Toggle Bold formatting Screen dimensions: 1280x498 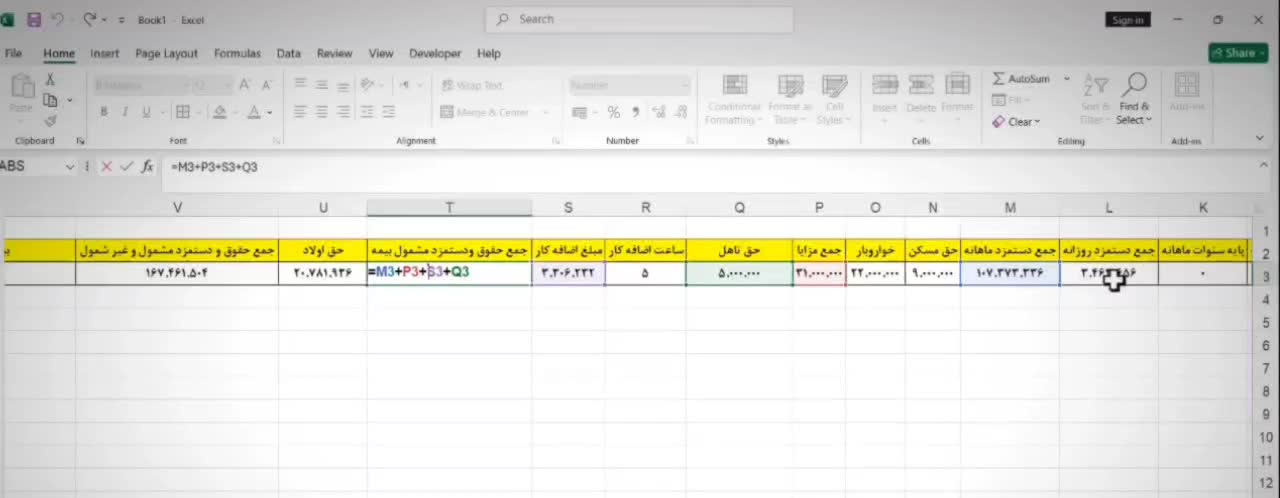tap(103, 112)
